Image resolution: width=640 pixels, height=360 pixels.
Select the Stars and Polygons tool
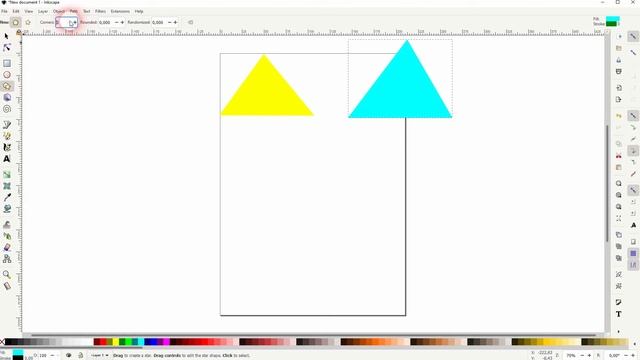7,86
